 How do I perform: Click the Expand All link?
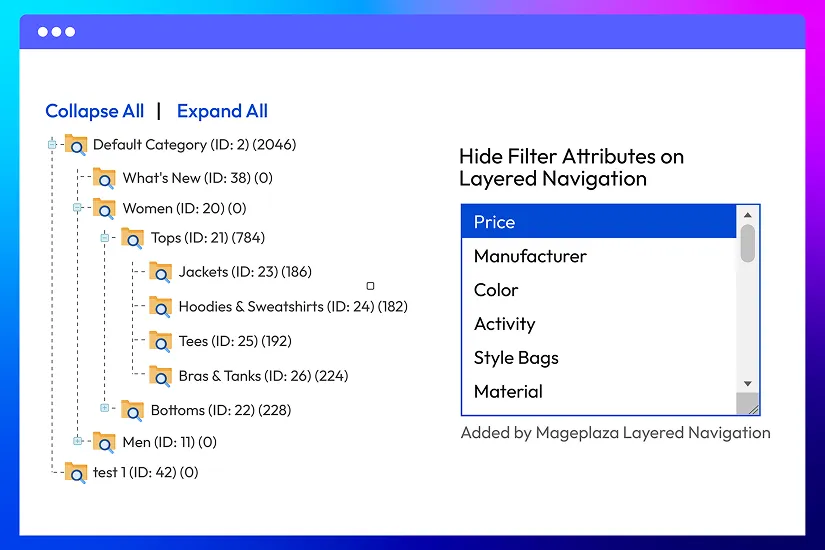tap(222, 111)
